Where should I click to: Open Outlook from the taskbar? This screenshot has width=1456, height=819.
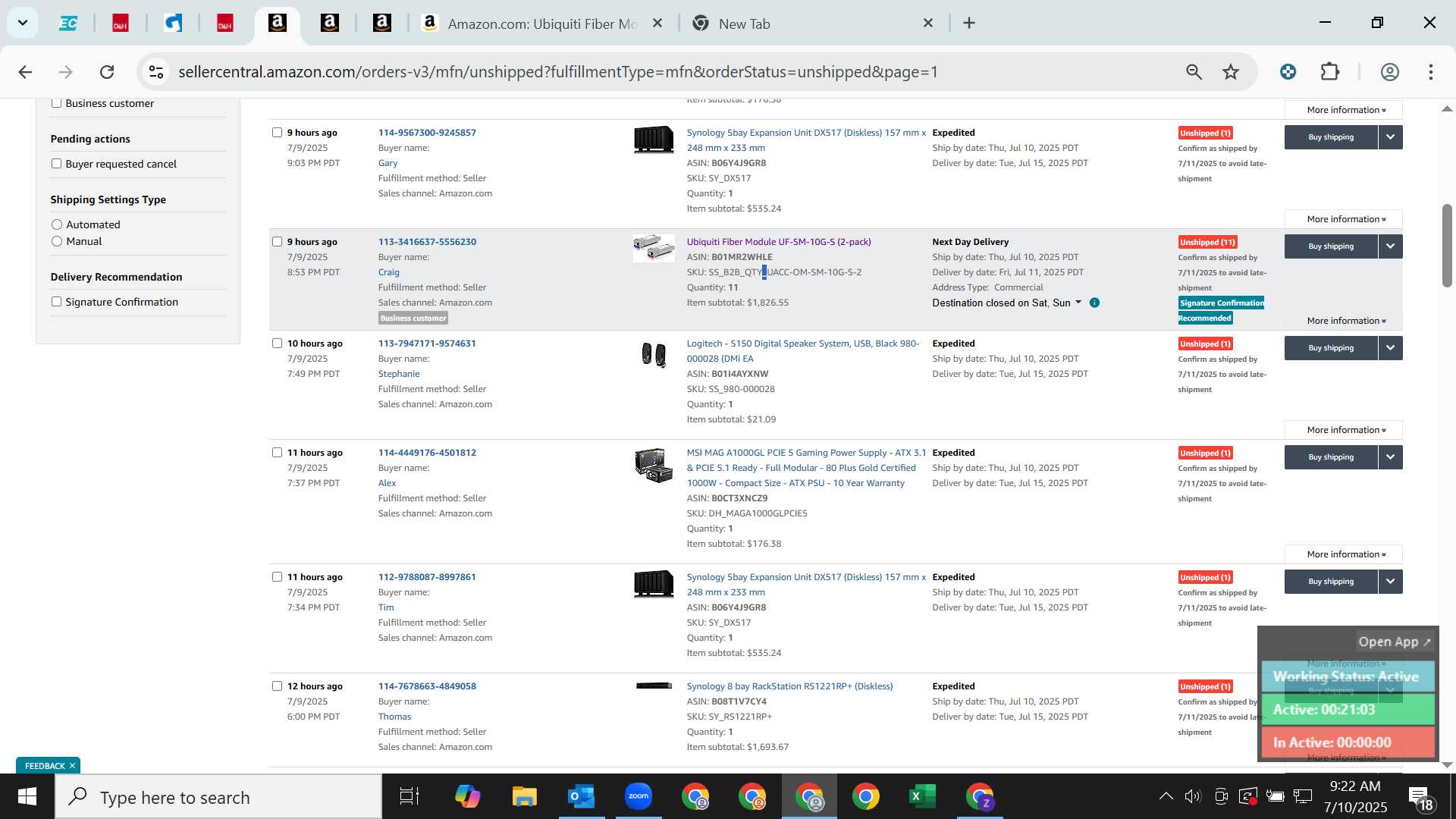click(581, 796)
